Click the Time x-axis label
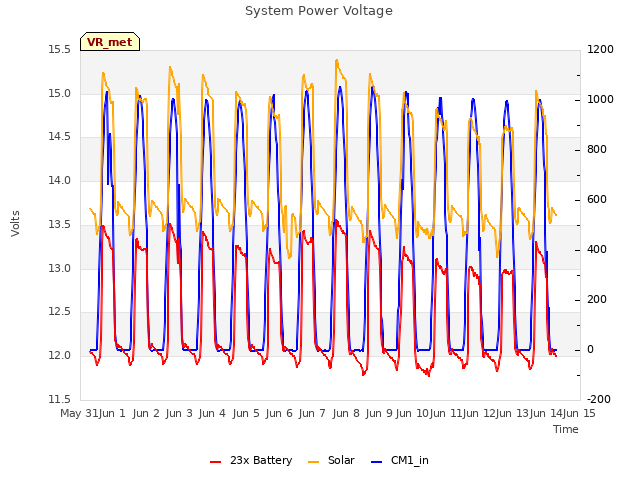640x480 pixels. coord(566,429)
